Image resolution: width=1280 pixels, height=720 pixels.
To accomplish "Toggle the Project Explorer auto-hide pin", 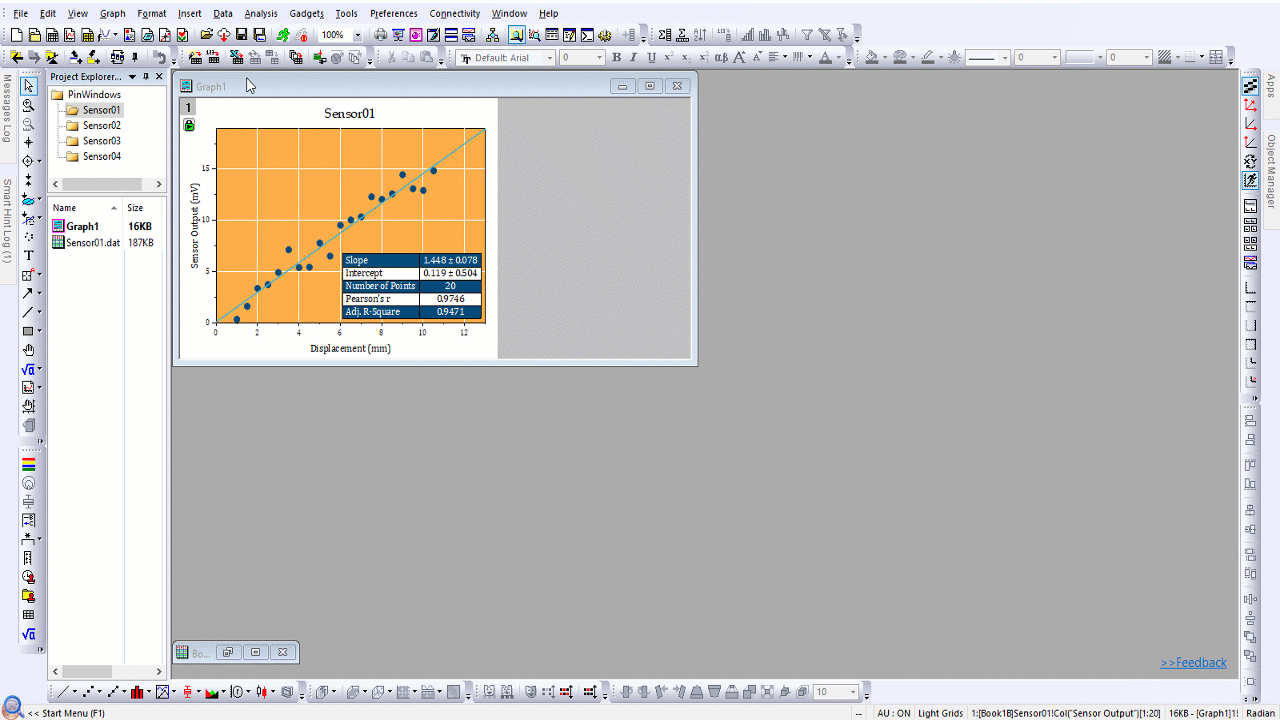I will (146, 77).
